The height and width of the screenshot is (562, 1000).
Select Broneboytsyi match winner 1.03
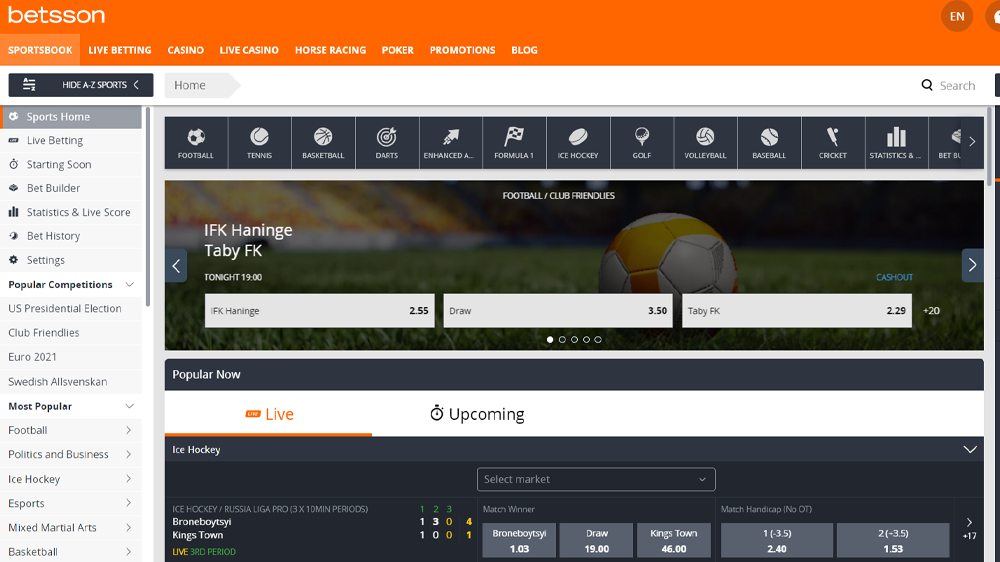[519, 540]
